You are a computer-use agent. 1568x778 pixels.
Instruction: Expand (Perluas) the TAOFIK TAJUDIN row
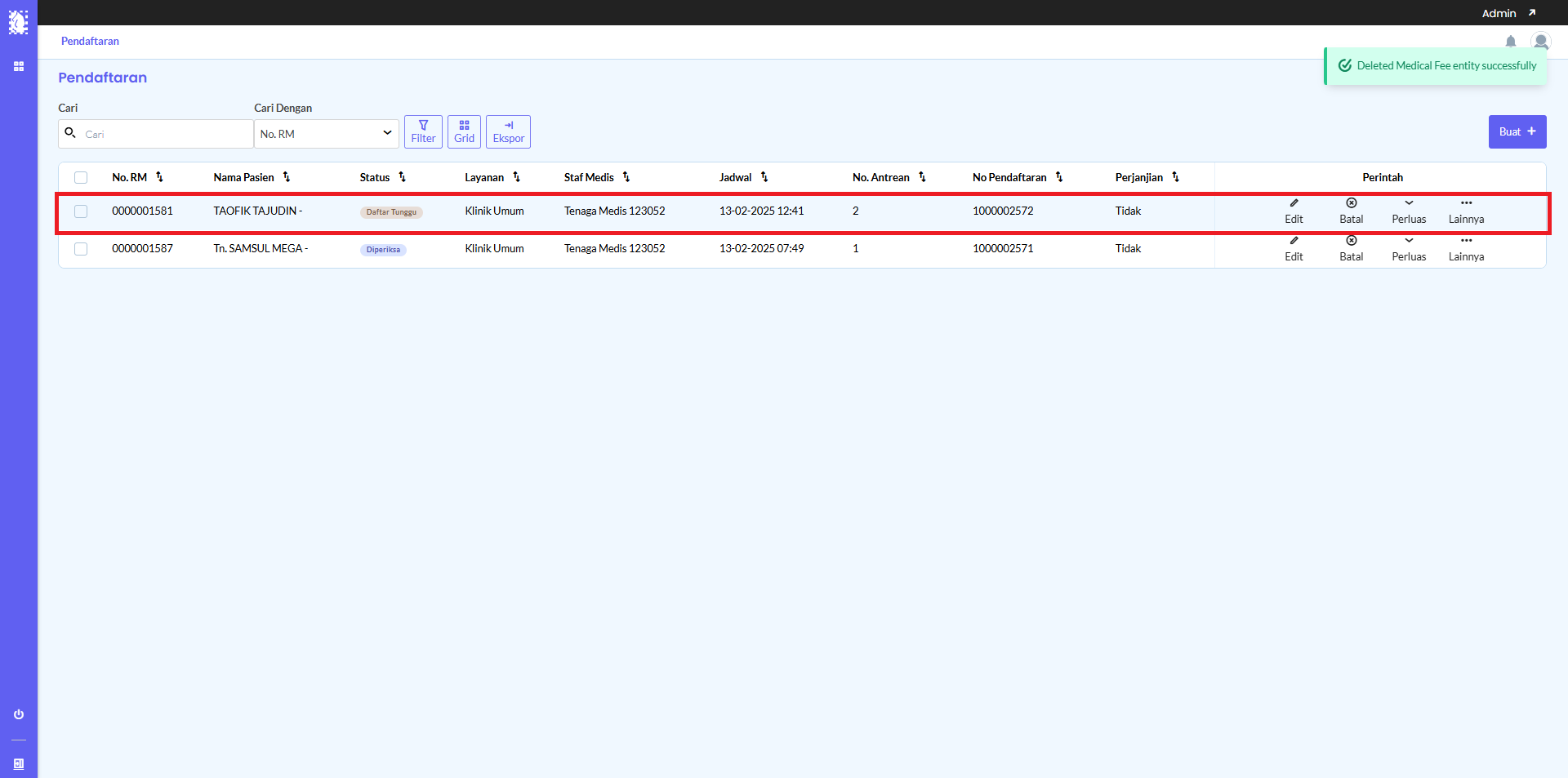1409,211
